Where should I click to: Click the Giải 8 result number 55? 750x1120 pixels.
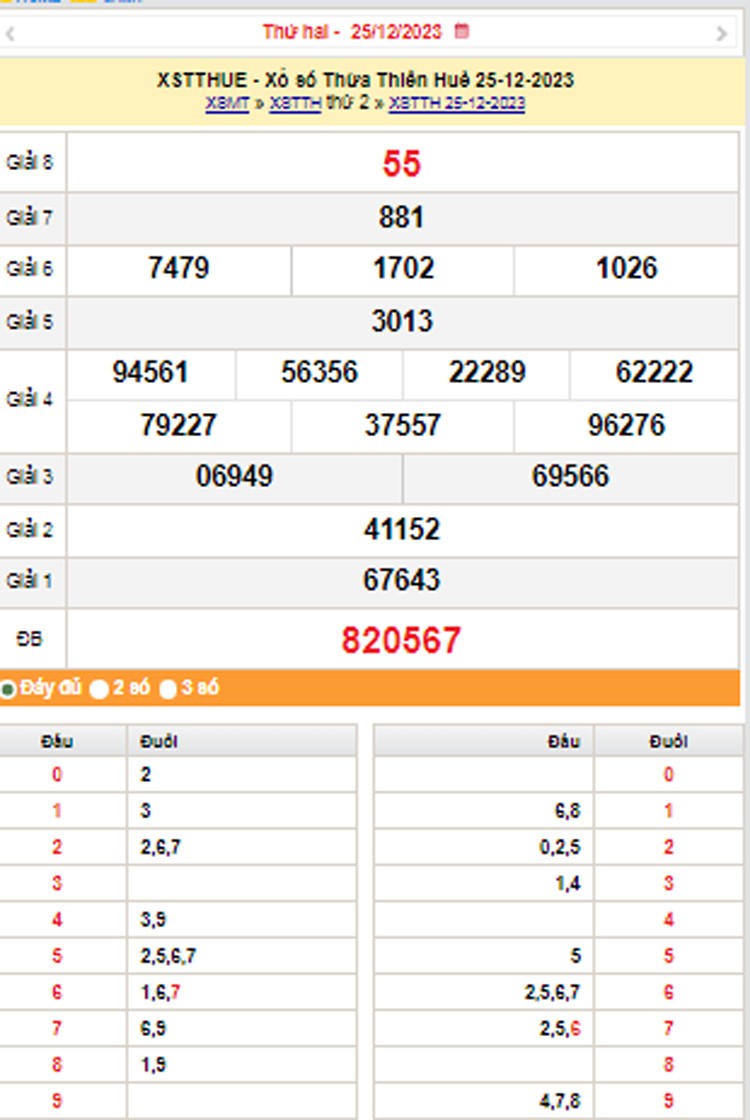401,164
